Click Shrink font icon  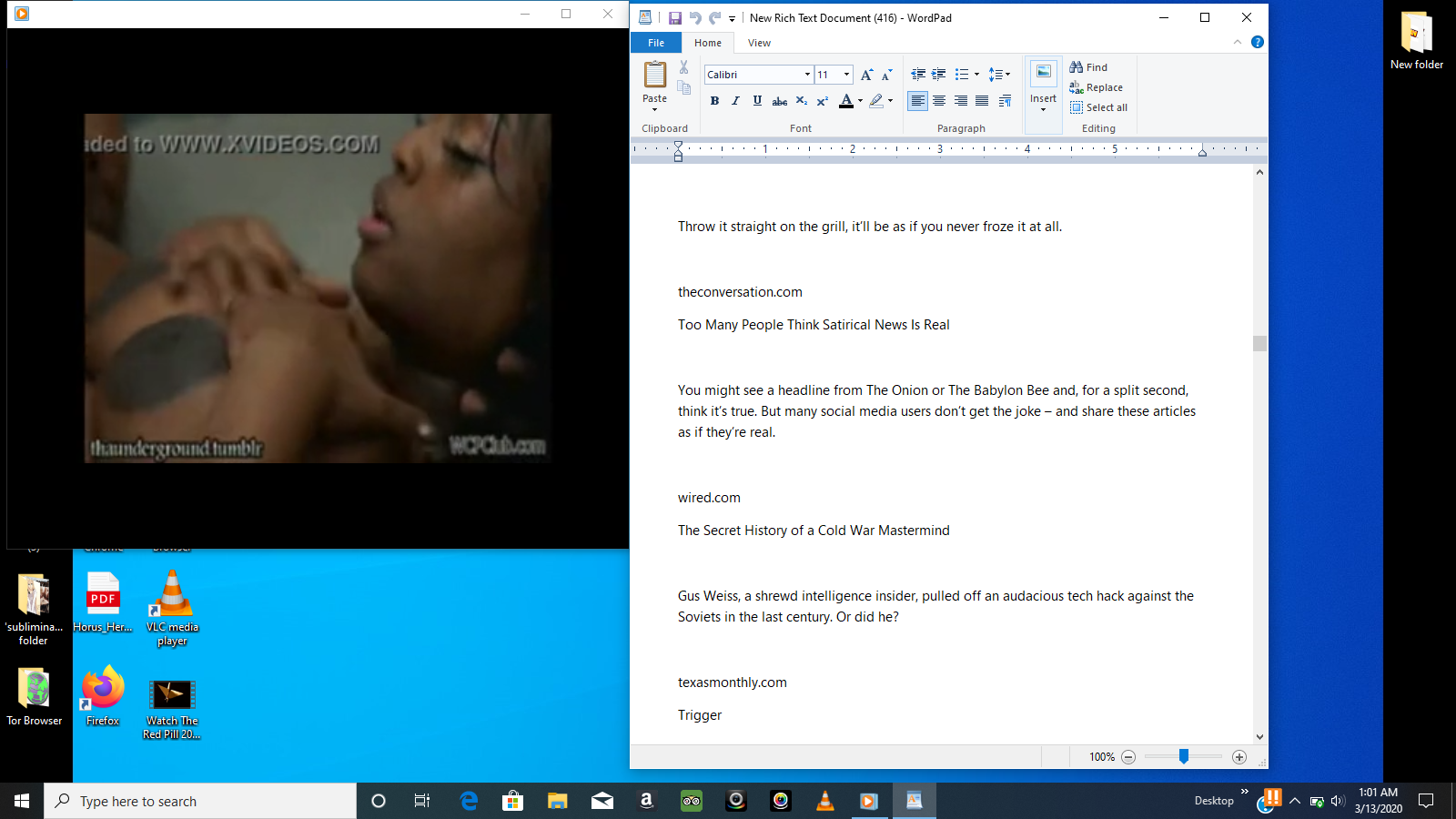[x=886, y=75]
